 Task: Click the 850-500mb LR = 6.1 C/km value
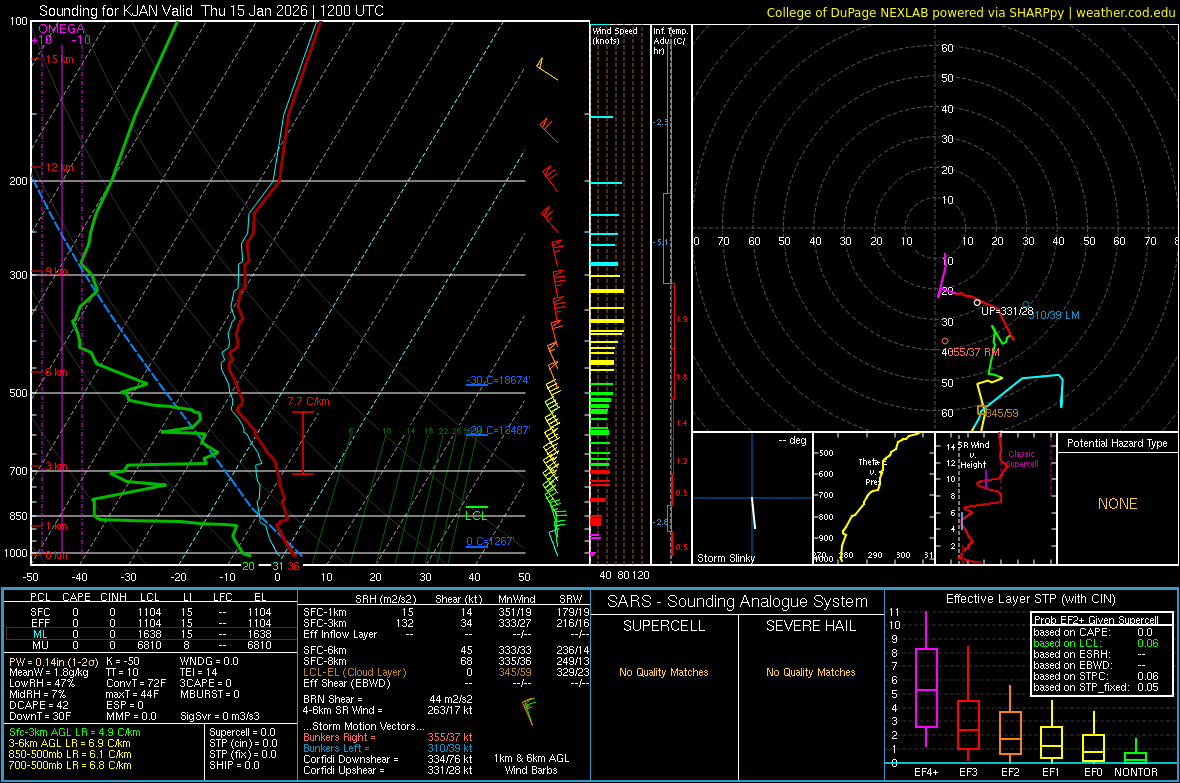(70, 754)
